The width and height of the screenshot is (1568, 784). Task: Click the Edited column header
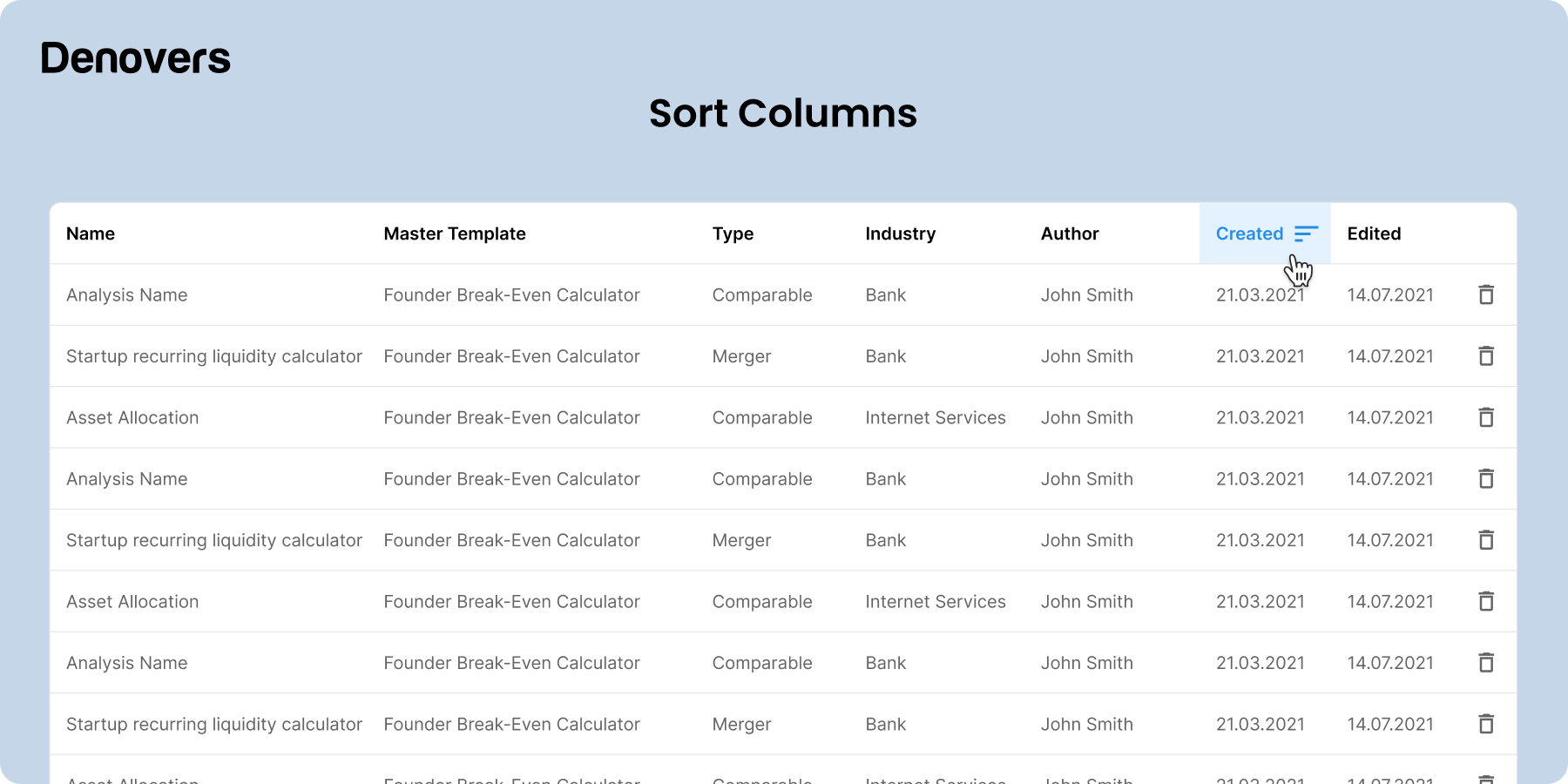coord(1374,233)
